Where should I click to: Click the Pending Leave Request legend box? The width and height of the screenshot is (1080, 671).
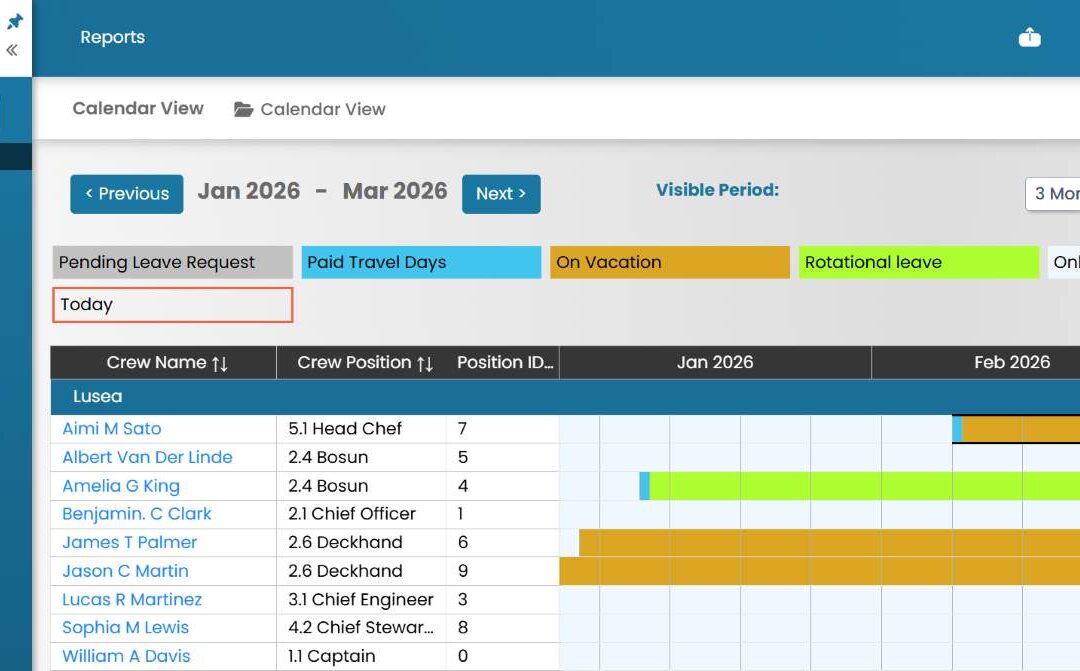[173, 262]
